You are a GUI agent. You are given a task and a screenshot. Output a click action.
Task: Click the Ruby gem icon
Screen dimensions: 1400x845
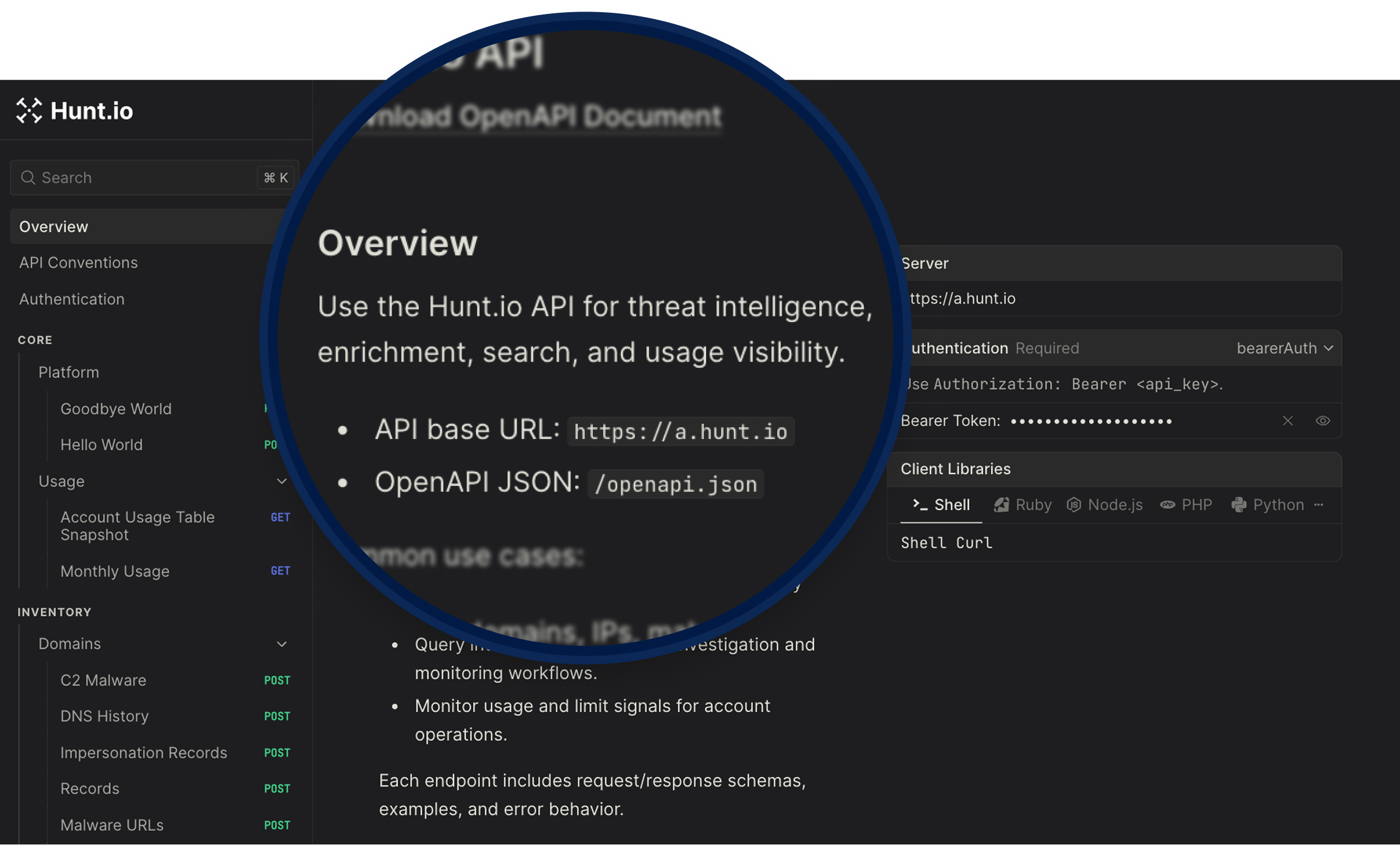click(1001, 505)
